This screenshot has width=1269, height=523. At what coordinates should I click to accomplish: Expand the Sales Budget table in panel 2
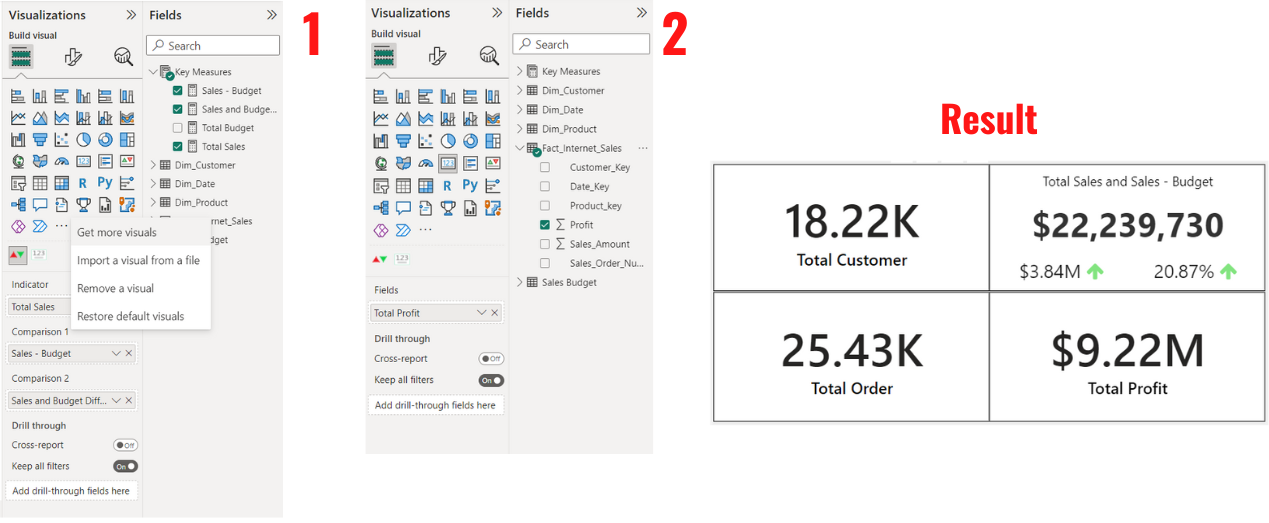[x=520, y=283]
